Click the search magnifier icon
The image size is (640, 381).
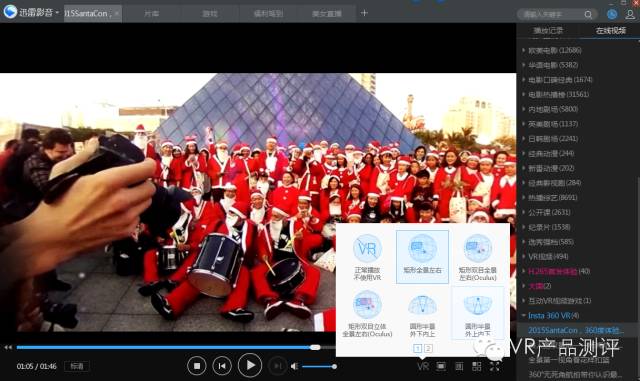(x=588, y=14)
